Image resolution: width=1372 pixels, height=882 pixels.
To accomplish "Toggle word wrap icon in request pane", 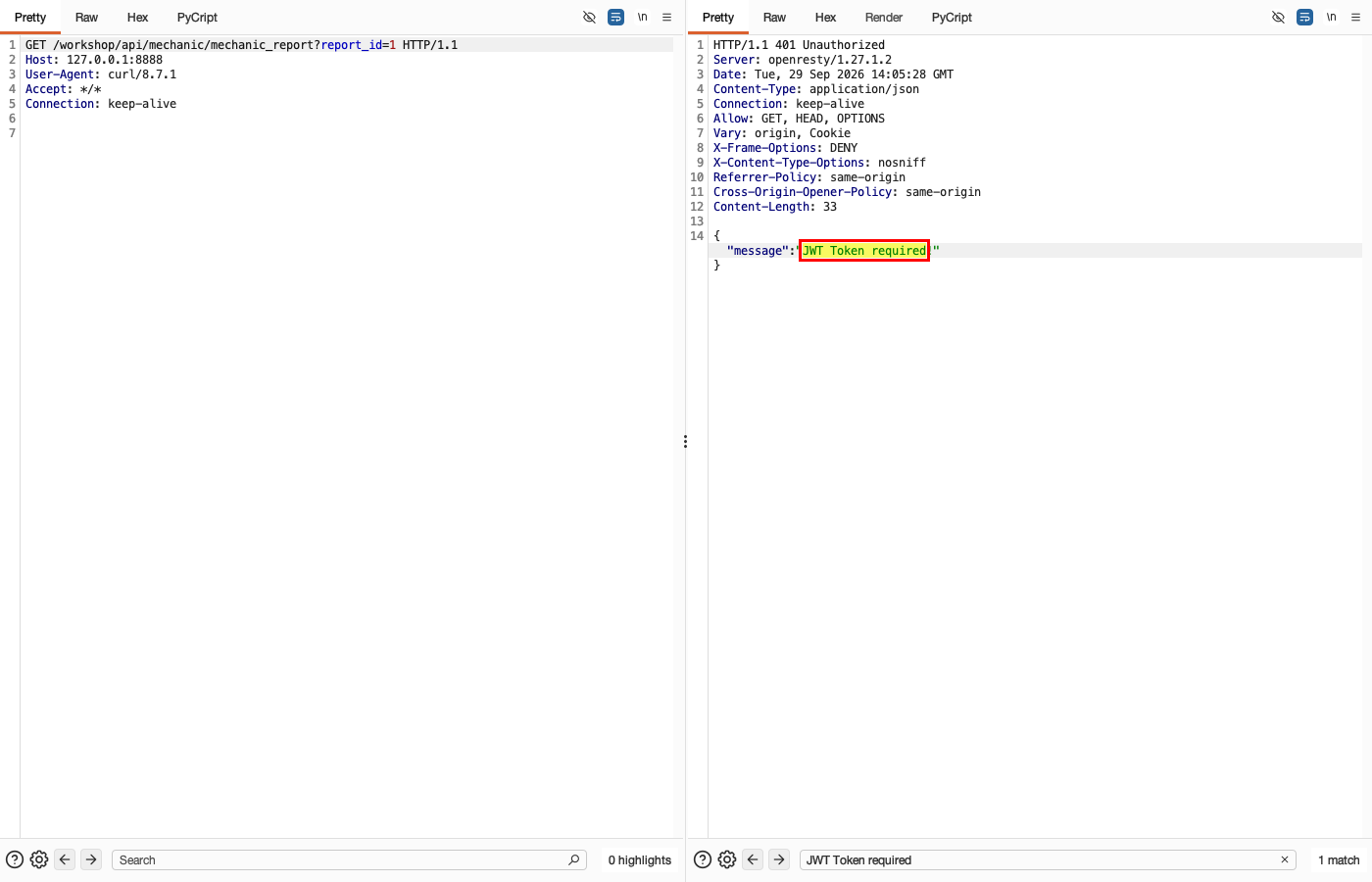I will (x=615, y=18).
